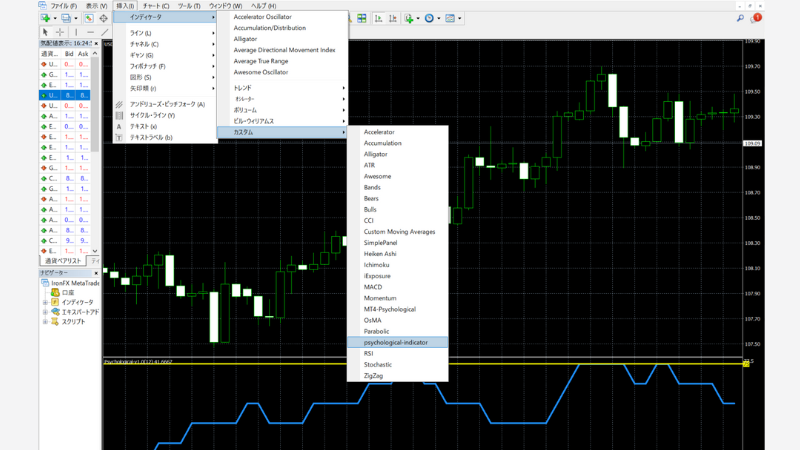Click the crosshair target toolbar icon
800x450 pixels.
click(x=104, y=18)
